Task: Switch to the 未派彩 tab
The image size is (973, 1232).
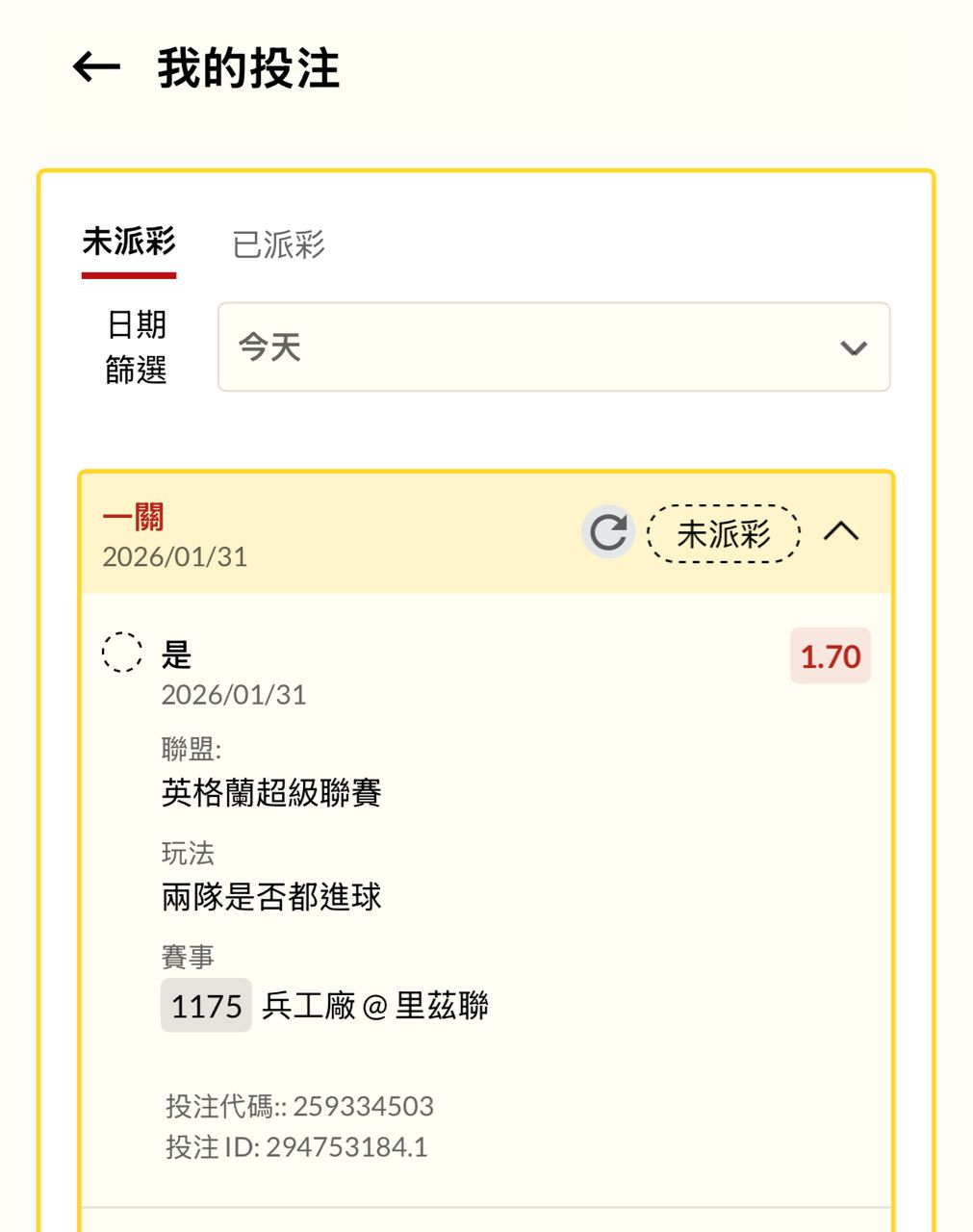Action: point(129,243)
